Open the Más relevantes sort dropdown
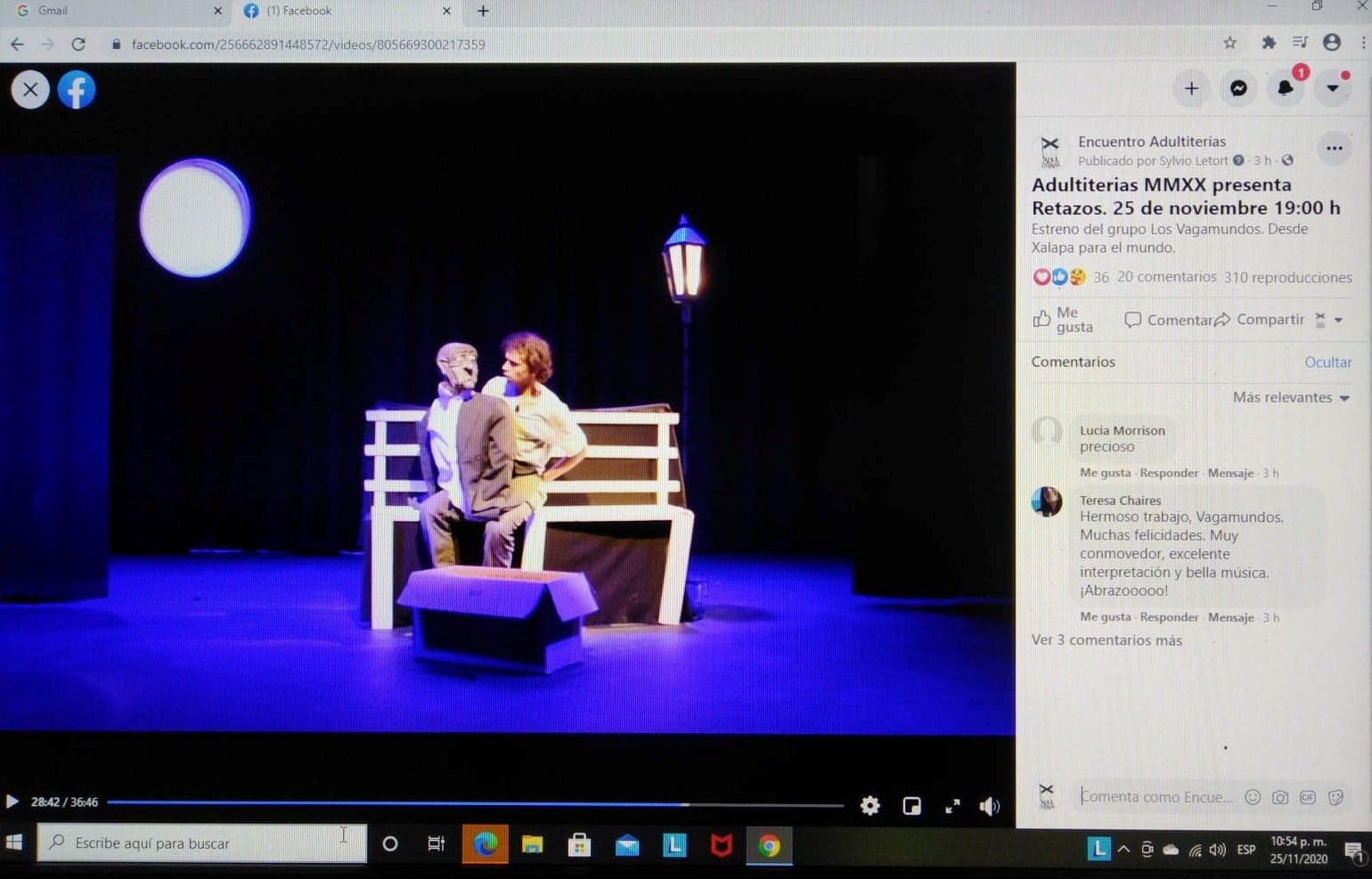The image size is (1372, 879). (1291, 397)
